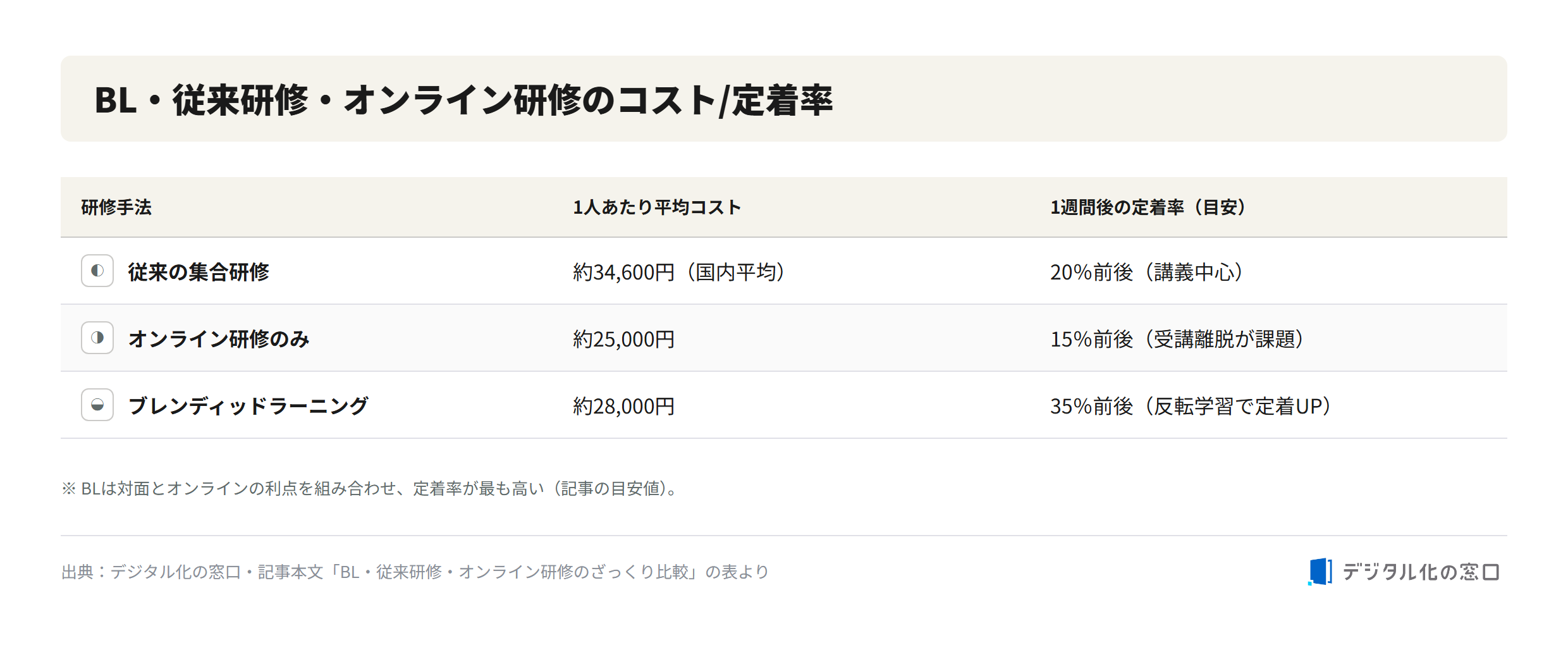The image size is (1568, 645).
Task: Click the title BL・従来研修・オンライン研修のコスト/定着率
Action: [463, 100]
